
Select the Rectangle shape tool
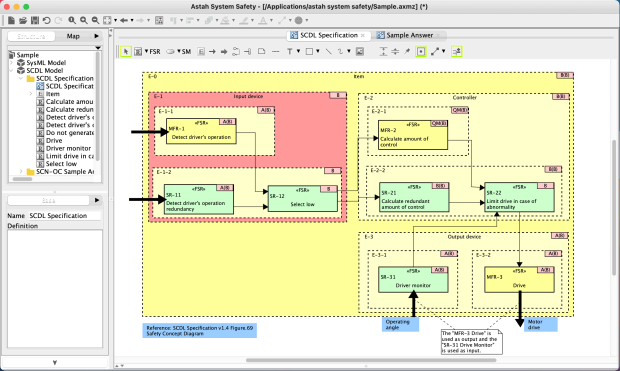[310, 51]
